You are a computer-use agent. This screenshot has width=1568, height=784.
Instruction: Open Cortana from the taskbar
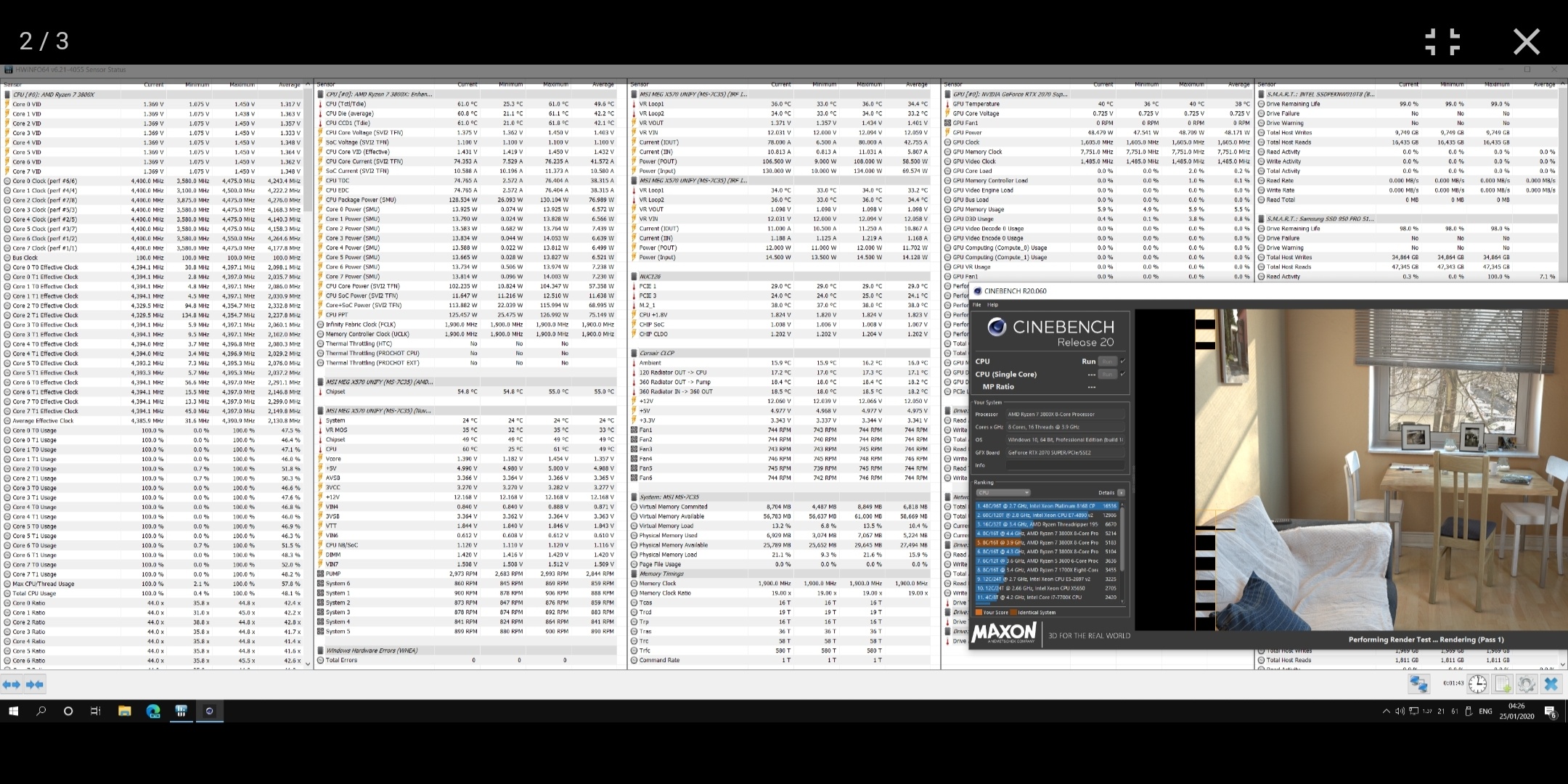[x=68, y=711]
